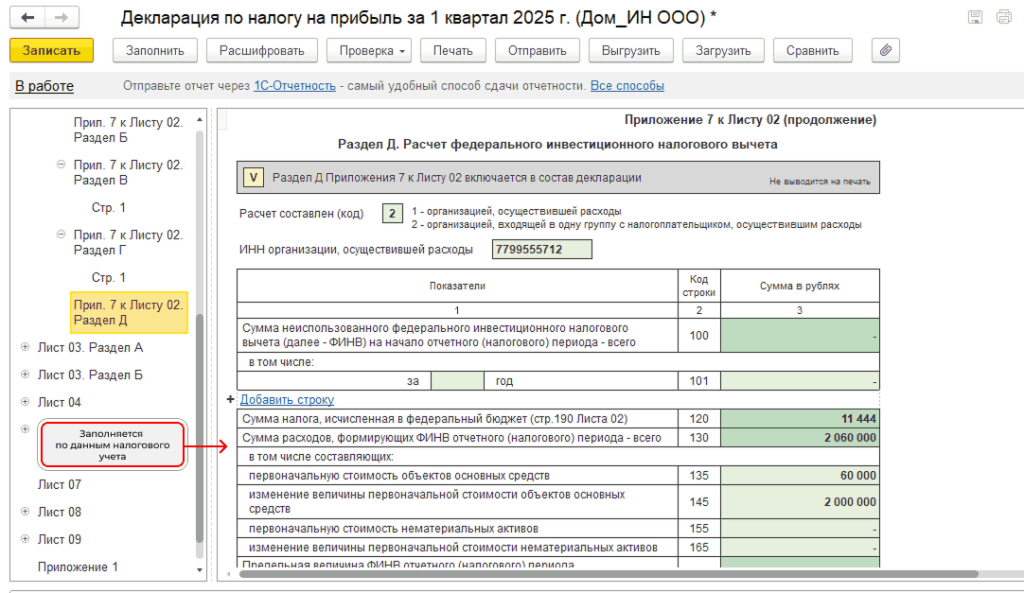Click the Все способы link
Viewport: 1024px width, 593px height.
pyautogui.click(x=627, y=86)
